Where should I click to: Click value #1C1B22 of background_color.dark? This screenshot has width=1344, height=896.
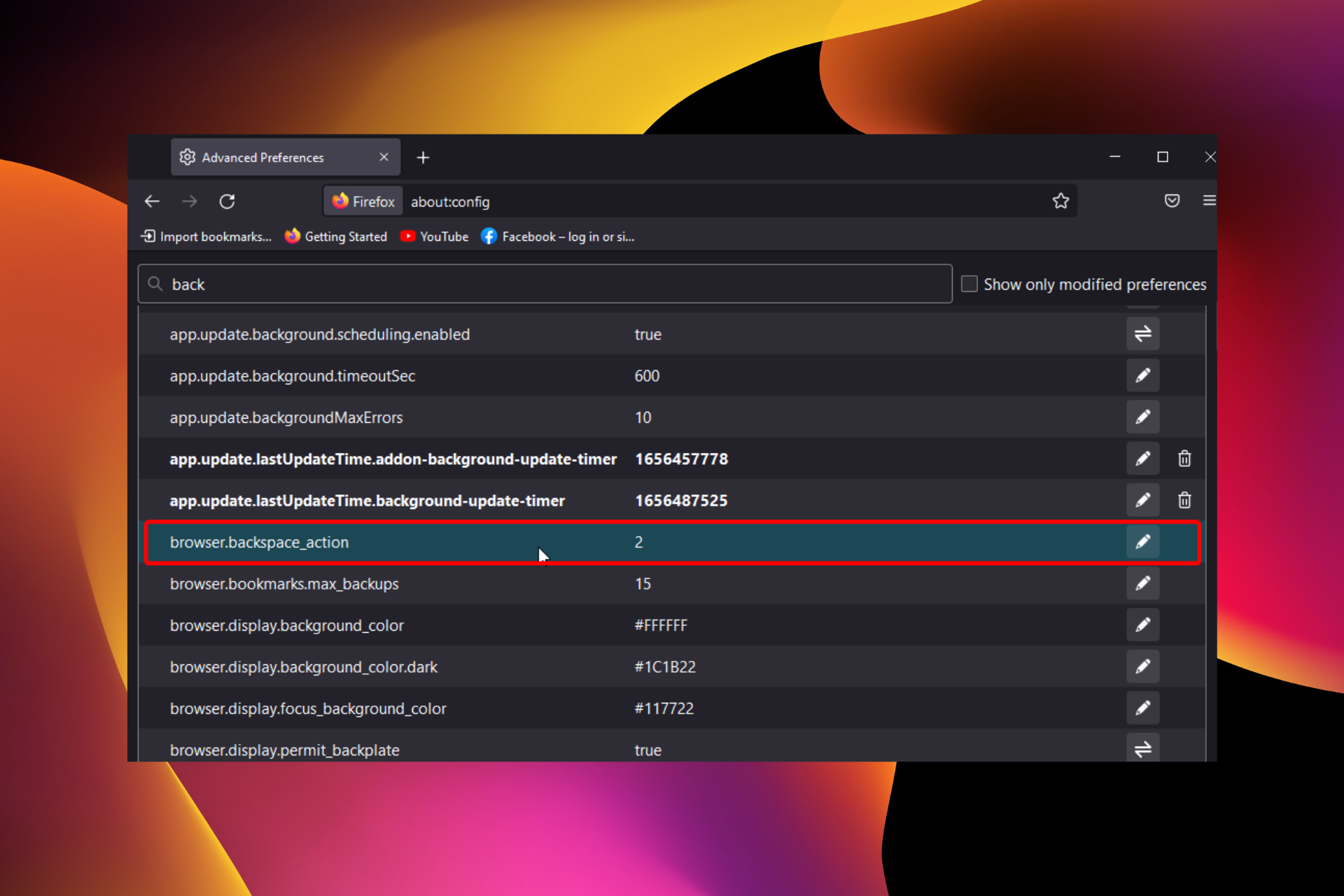[665, 666]
